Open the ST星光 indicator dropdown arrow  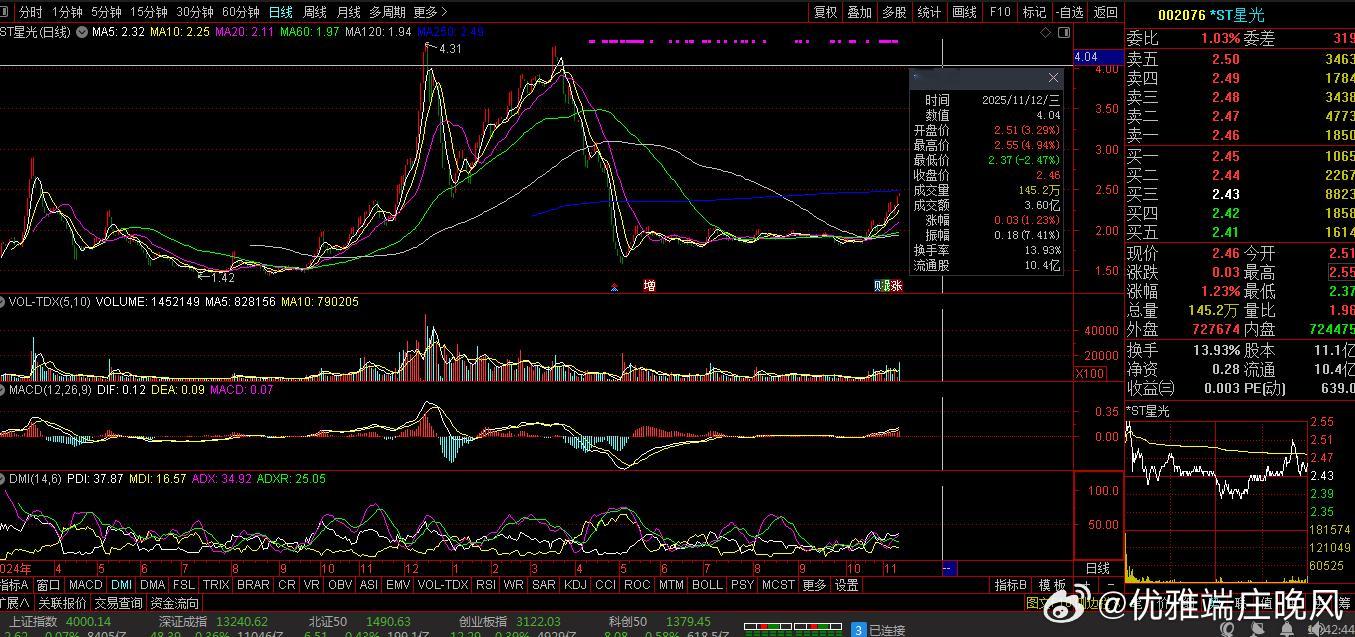coord(80,32)
